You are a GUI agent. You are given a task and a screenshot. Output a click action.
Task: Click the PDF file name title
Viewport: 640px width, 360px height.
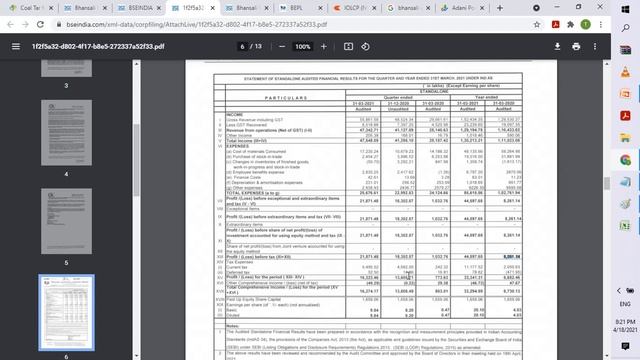[98, 47]
